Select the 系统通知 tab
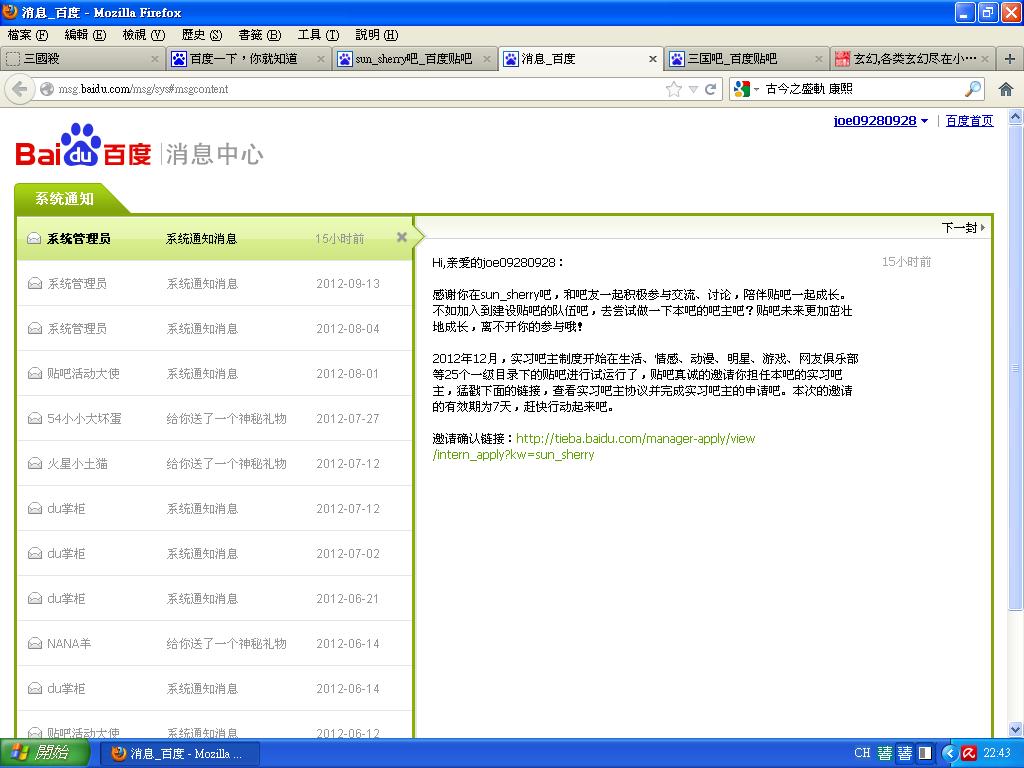1024x768 pixels. (64, 199)
